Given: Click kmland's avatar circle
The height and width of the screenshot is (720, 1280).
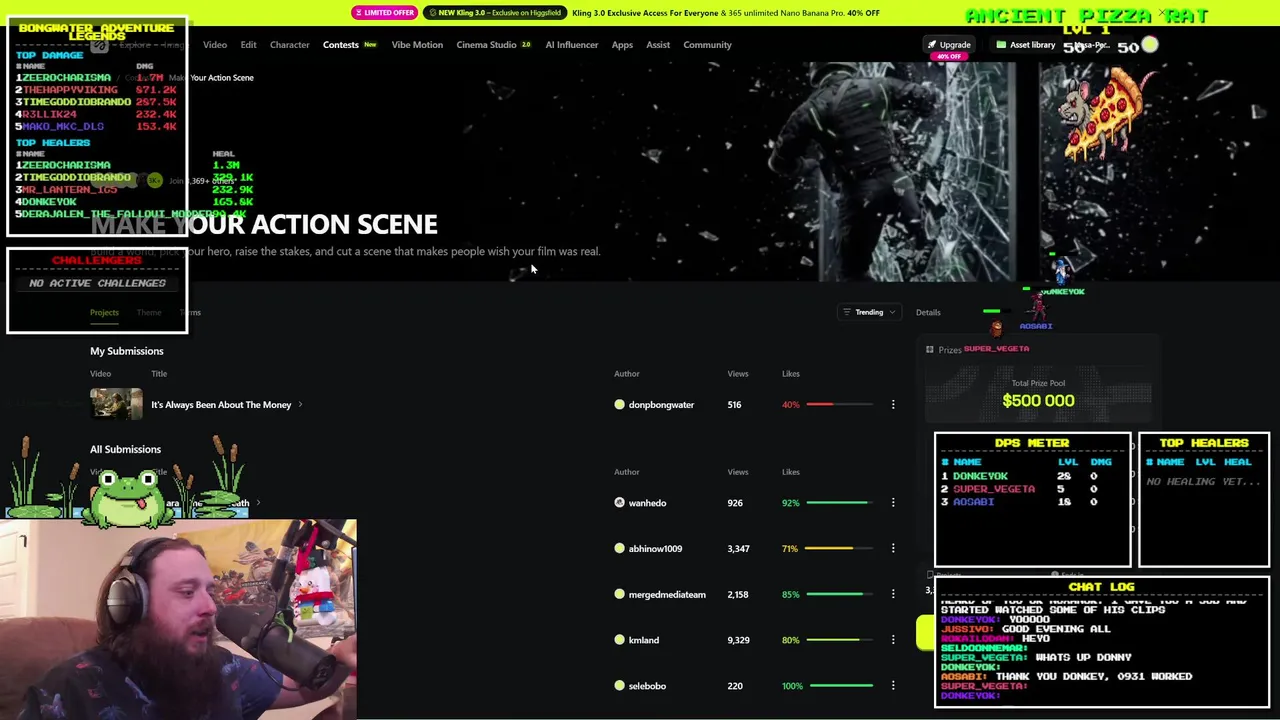Looking at the screenshot, I should point(619,640).
